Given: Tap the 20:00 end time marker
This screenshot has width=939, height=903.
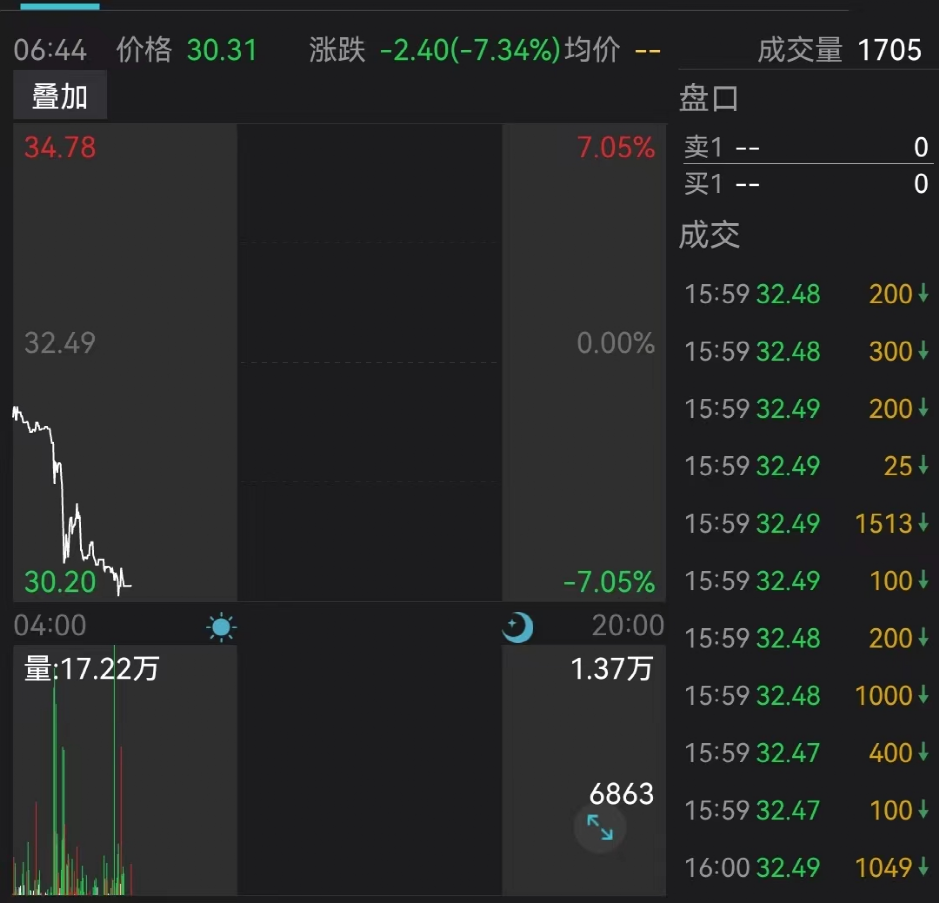Looking at the screenshot, I should click(627, 626).
